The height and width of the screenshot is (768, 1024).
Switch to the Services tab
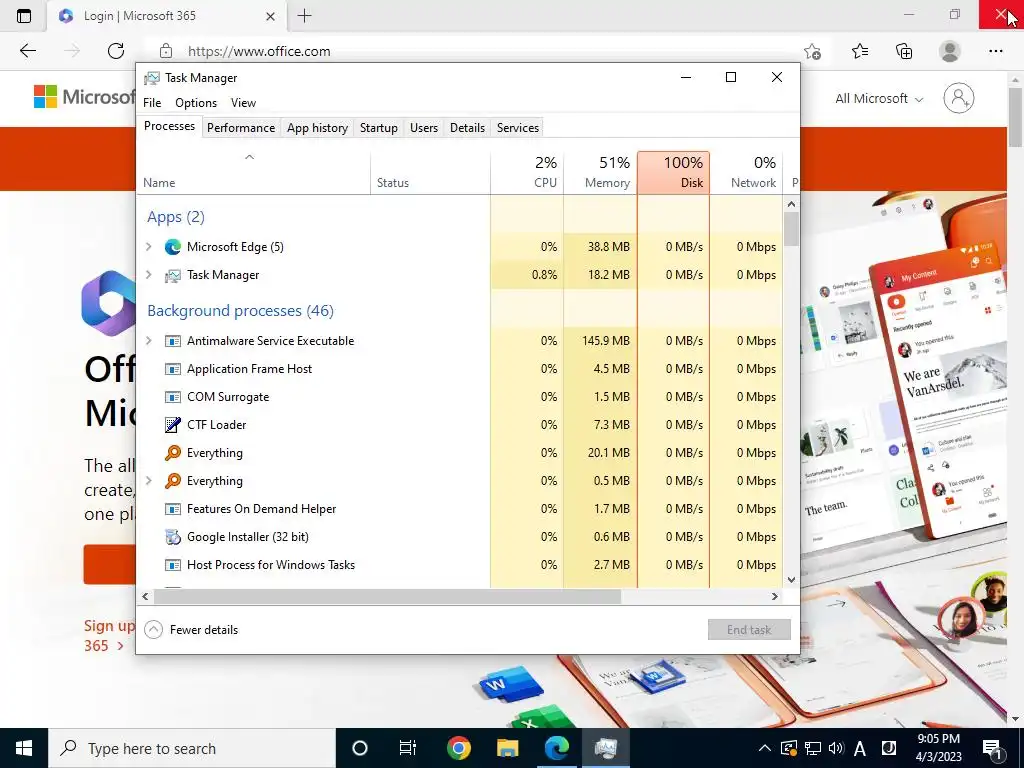point(518,128)
